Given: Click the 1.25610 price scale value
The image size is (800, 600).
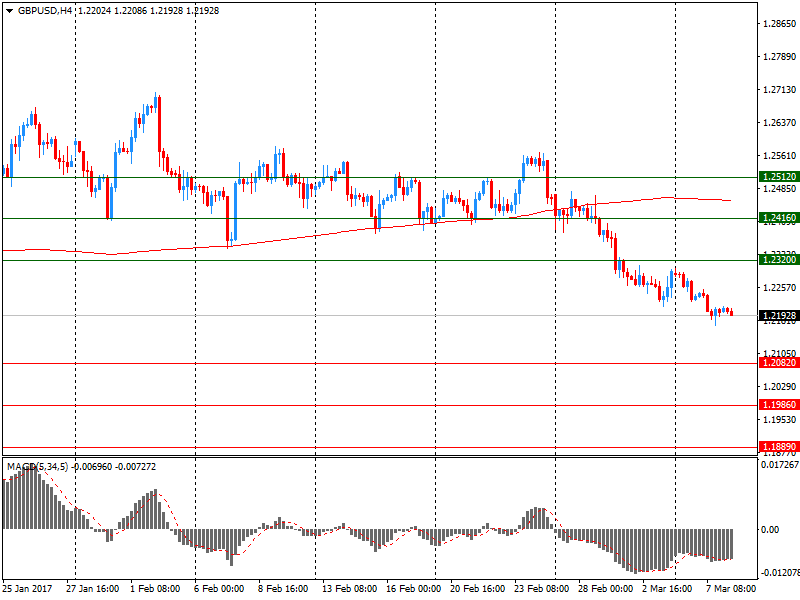Looking at the screenshot, I should (x=779, y=156).
